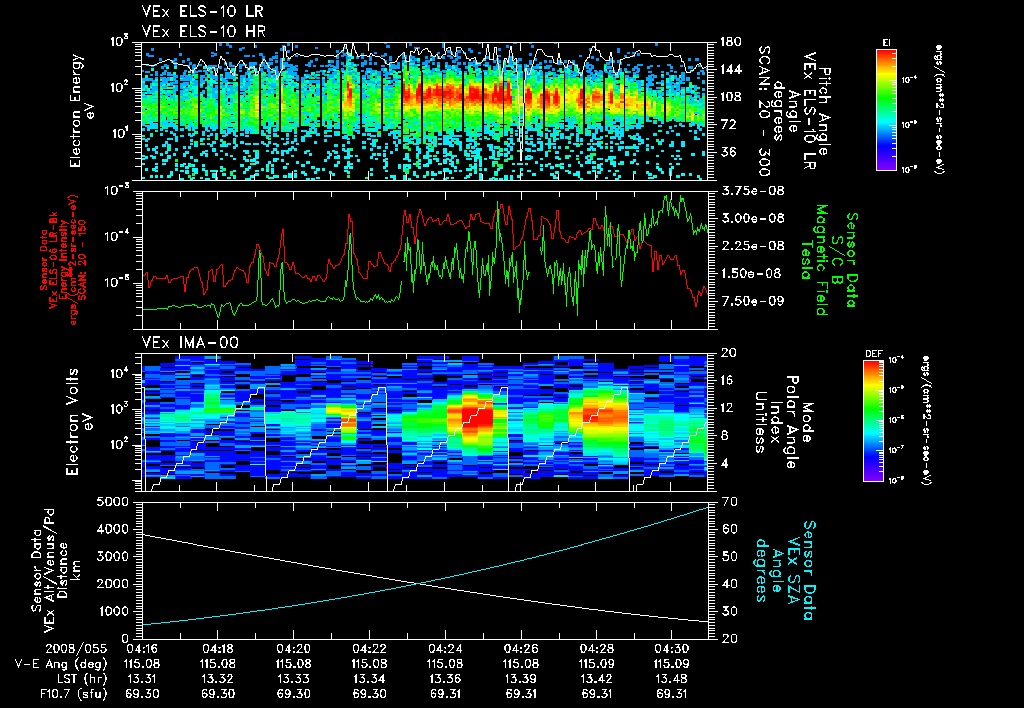The height and width of the screenshot is (708, 1024).
Task: Click the "Electron Energy eV" axis label
Action: click(x=82, y=111)
